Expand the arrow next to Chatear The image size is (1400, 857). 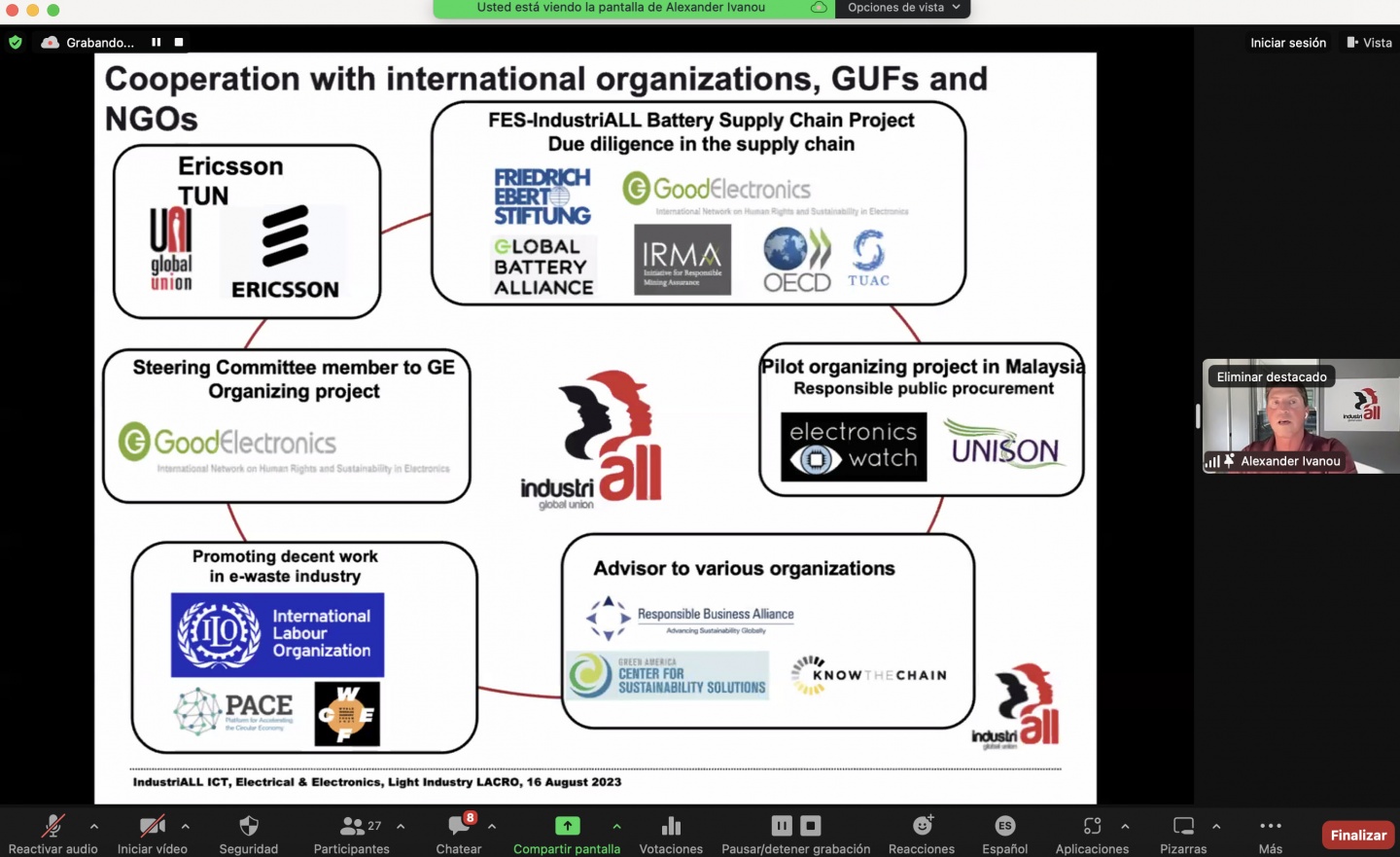(x=492, y=827)
